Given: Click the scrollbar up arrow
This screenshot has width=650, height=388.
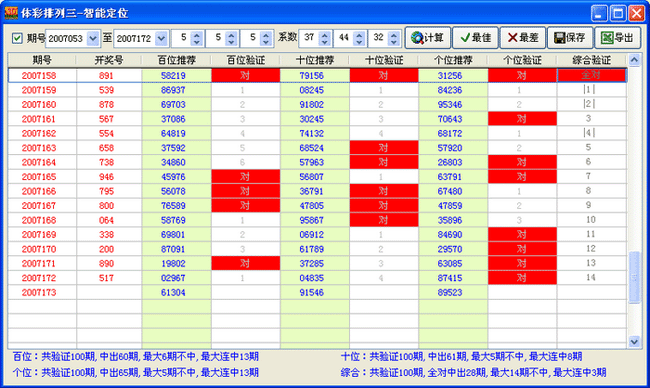Looking at the screenshot, I should click(x=634, y=61).
